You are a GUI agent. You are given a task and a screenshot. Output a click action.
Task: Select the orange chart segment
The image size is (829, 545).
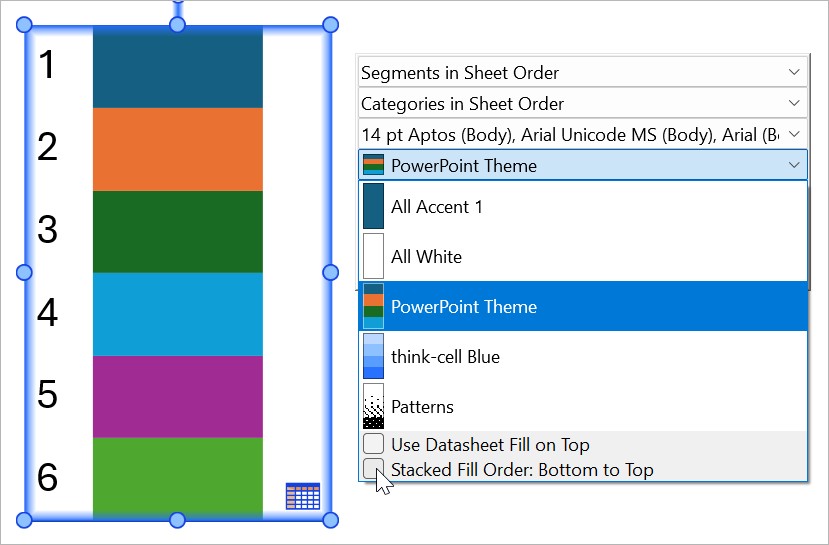coord(177,149)
